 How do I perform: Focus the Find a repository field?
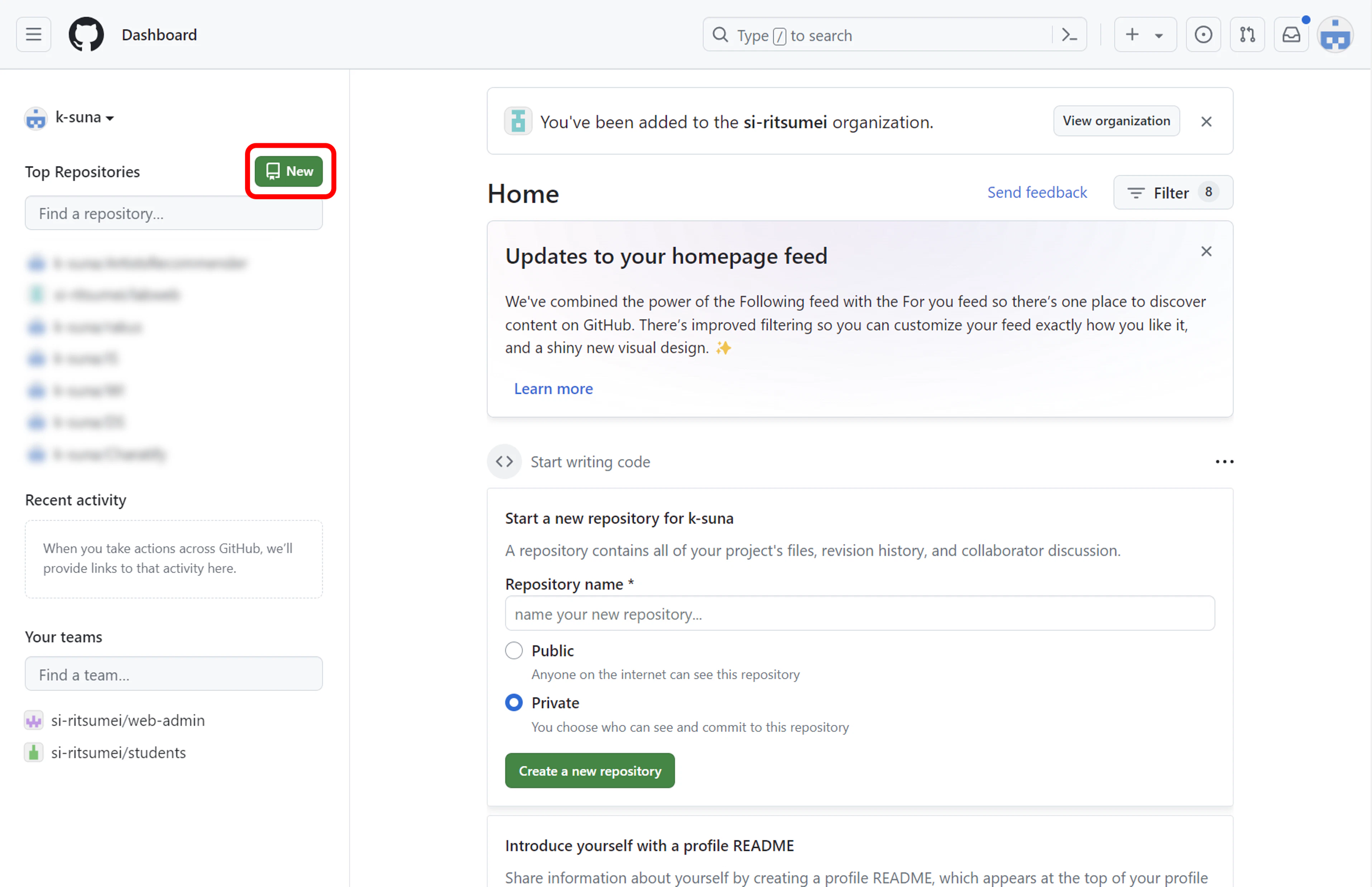tap(174, 213)
